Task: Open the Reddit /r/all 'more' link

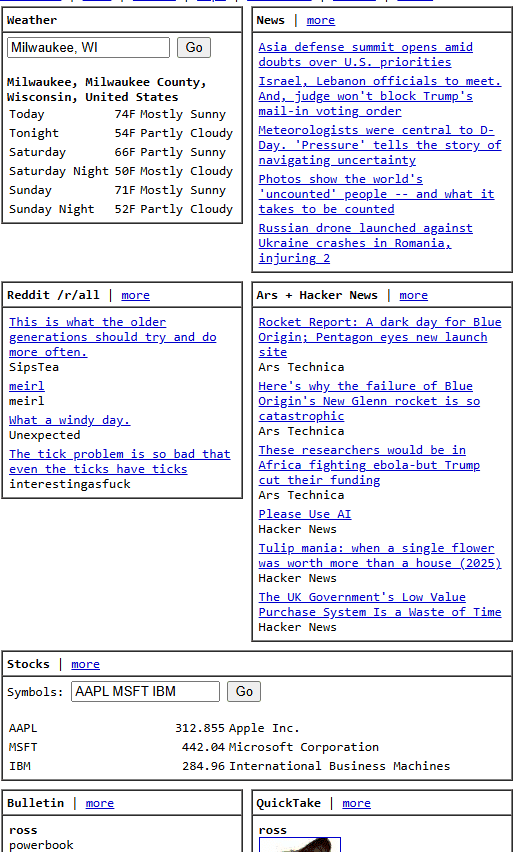Action: click(135, 295)
